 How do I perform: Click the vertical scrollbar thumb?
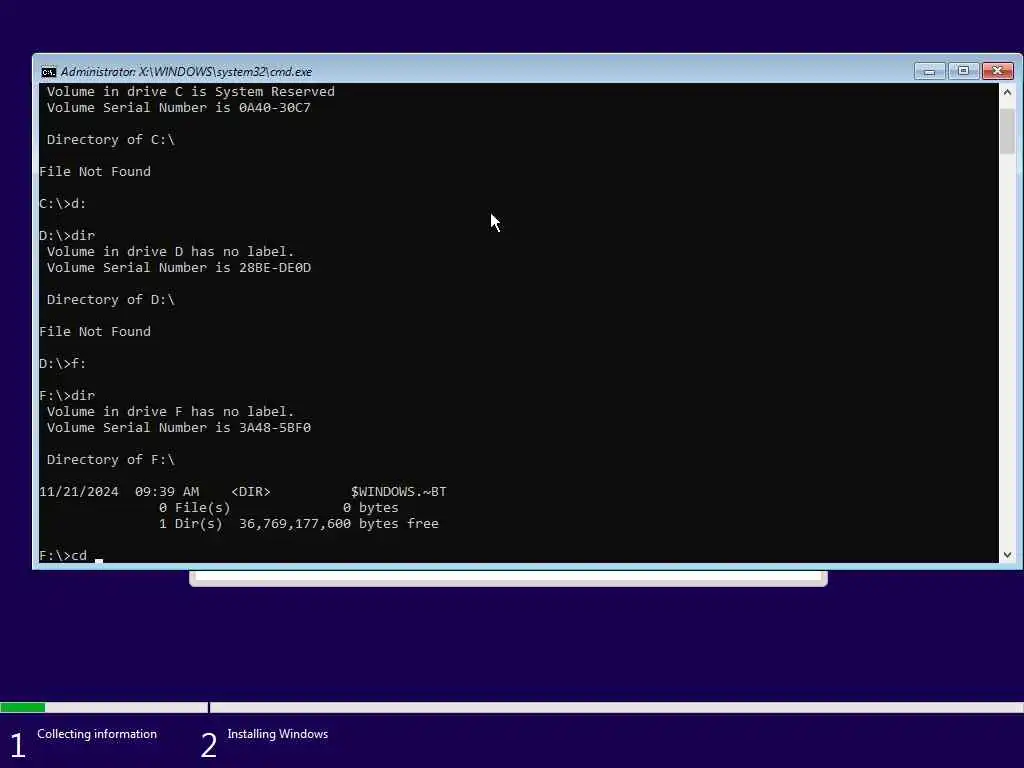1007,131
